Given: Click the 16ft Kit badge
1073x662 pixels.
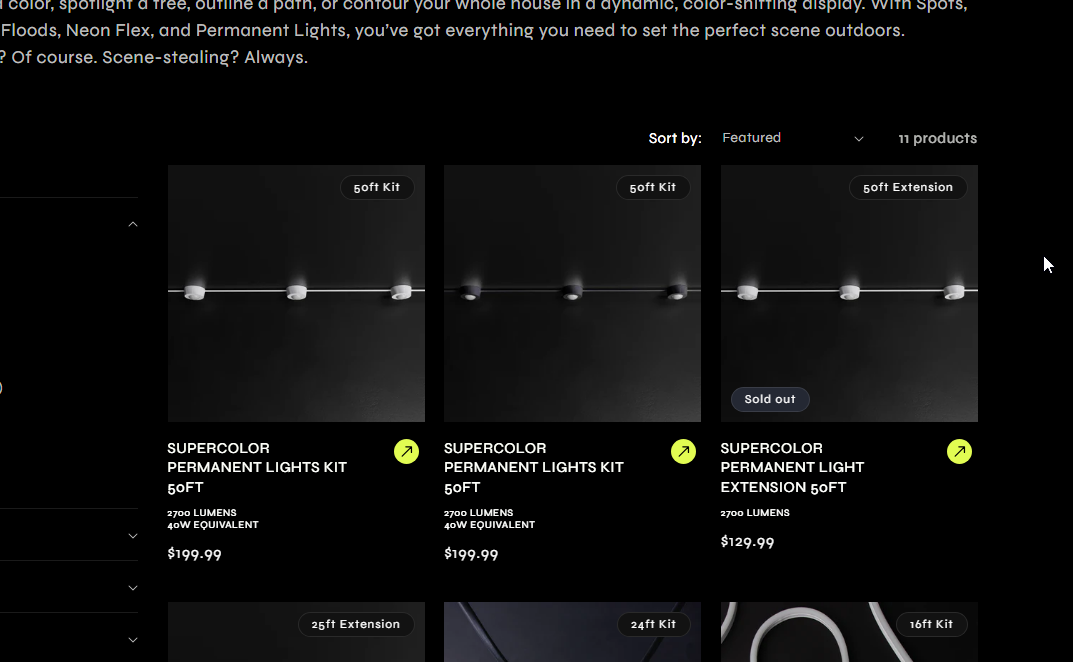Looking at the screenshot, I should pos(931,624).
